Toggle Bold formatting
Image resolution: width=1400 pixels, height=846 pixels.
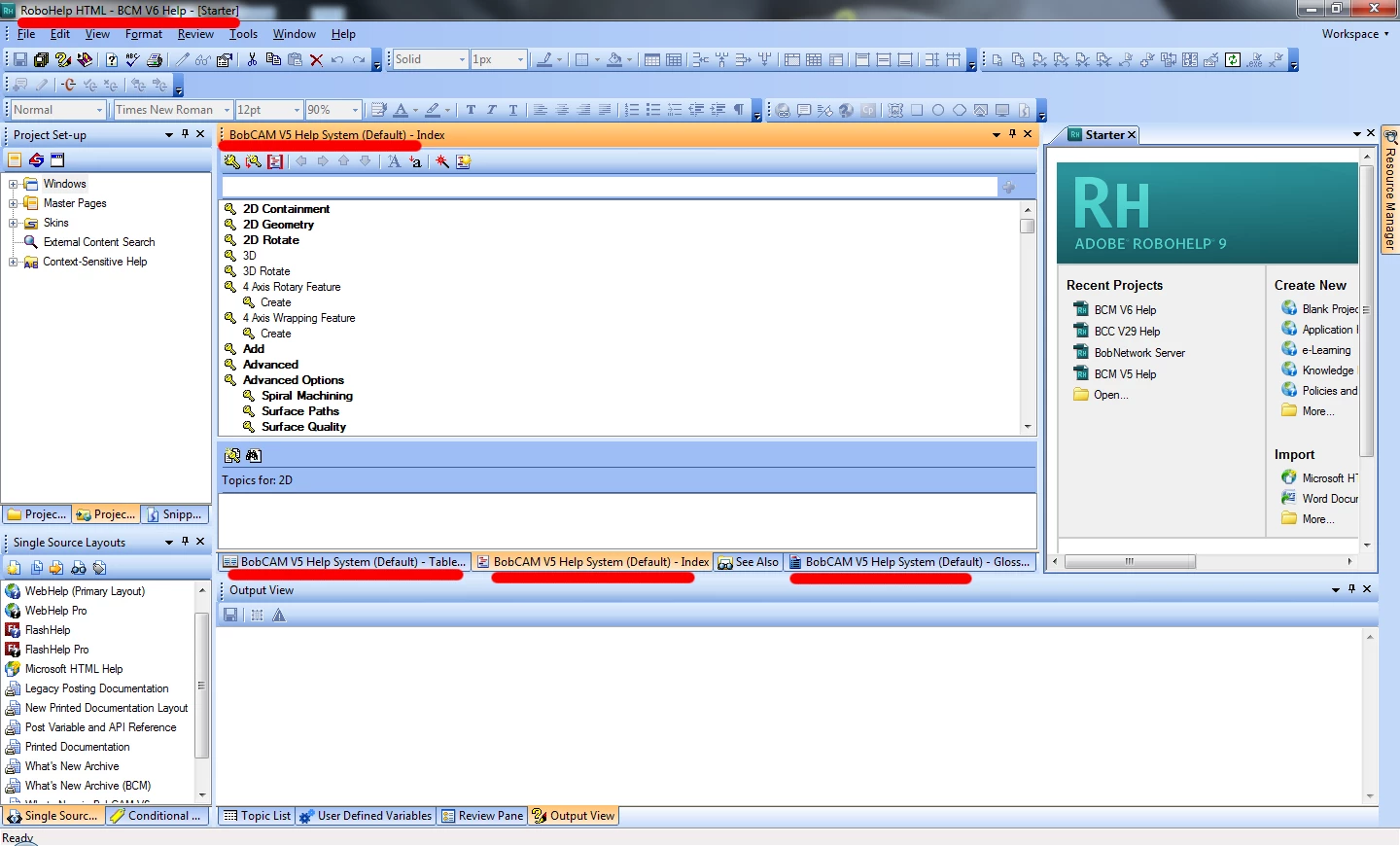[x=471, y=110]
